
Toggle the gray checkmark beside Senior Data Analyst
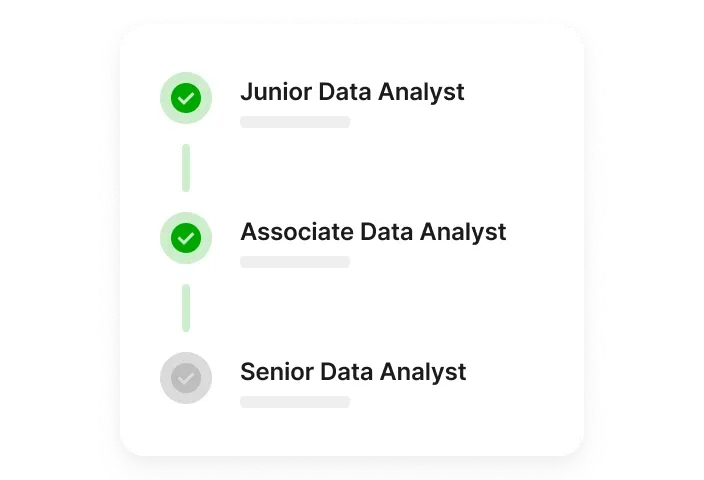(x=186, y=378)
